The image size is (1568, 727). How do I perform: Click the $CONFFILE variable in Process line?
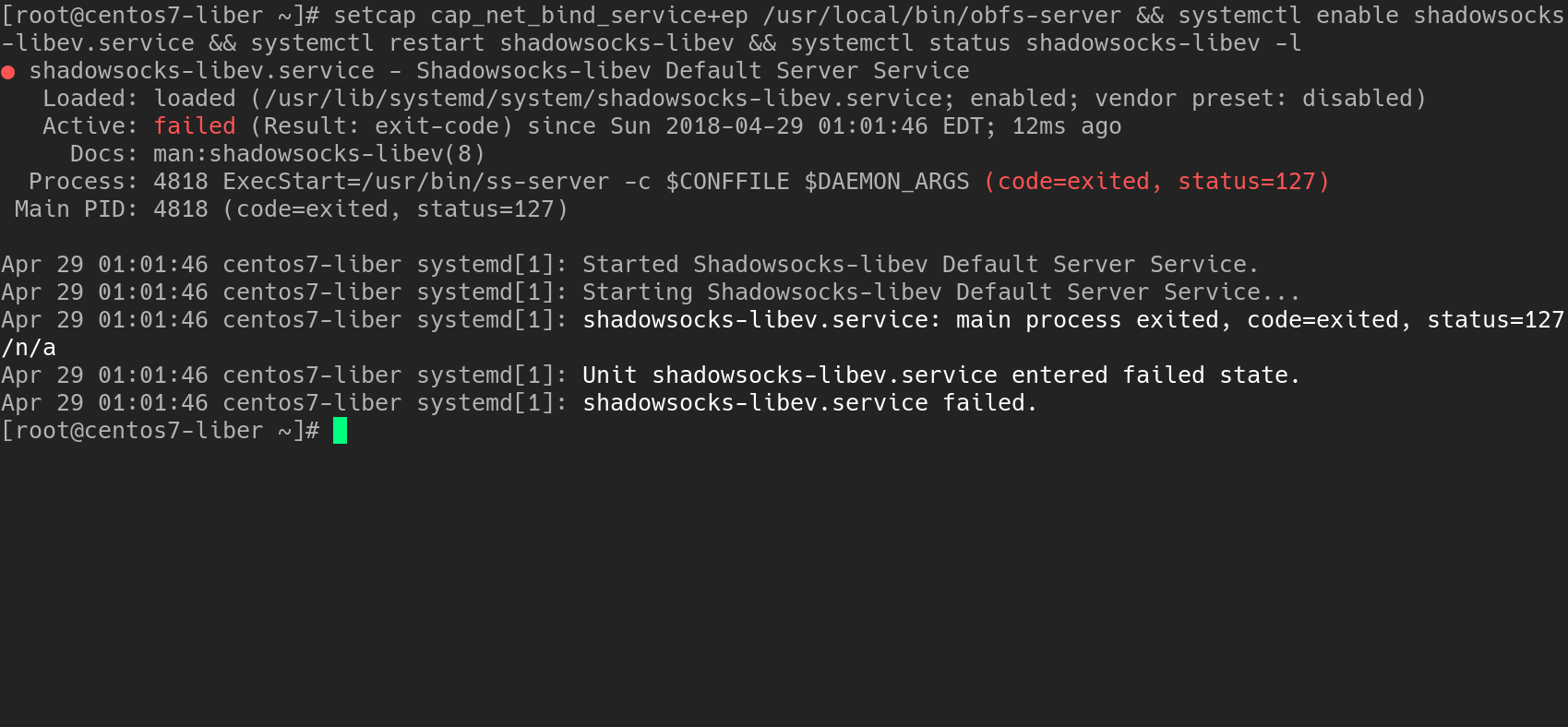727,182
